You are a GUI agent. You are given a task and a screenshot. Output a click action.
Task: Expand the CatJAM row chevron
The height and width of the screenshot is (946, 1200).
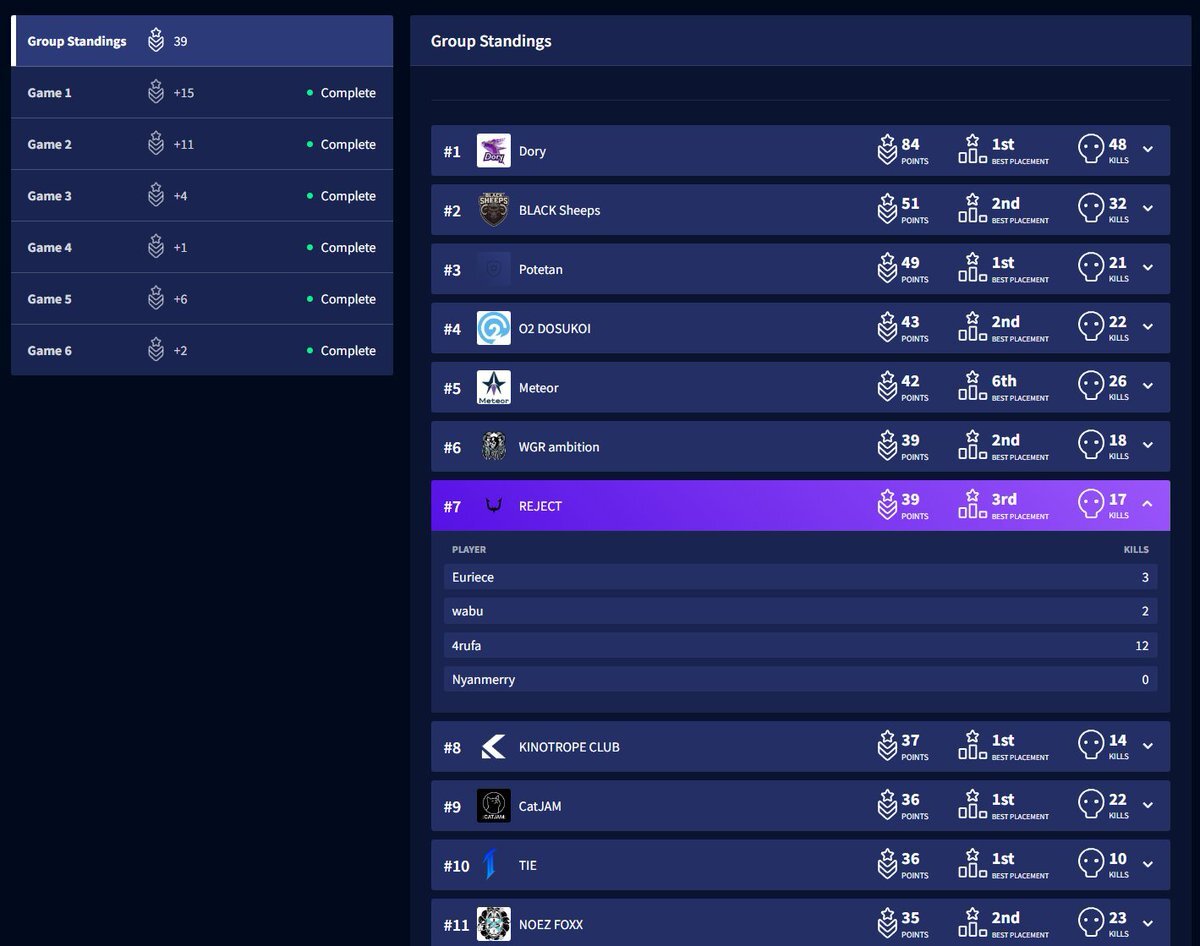tap(1148, 804)
